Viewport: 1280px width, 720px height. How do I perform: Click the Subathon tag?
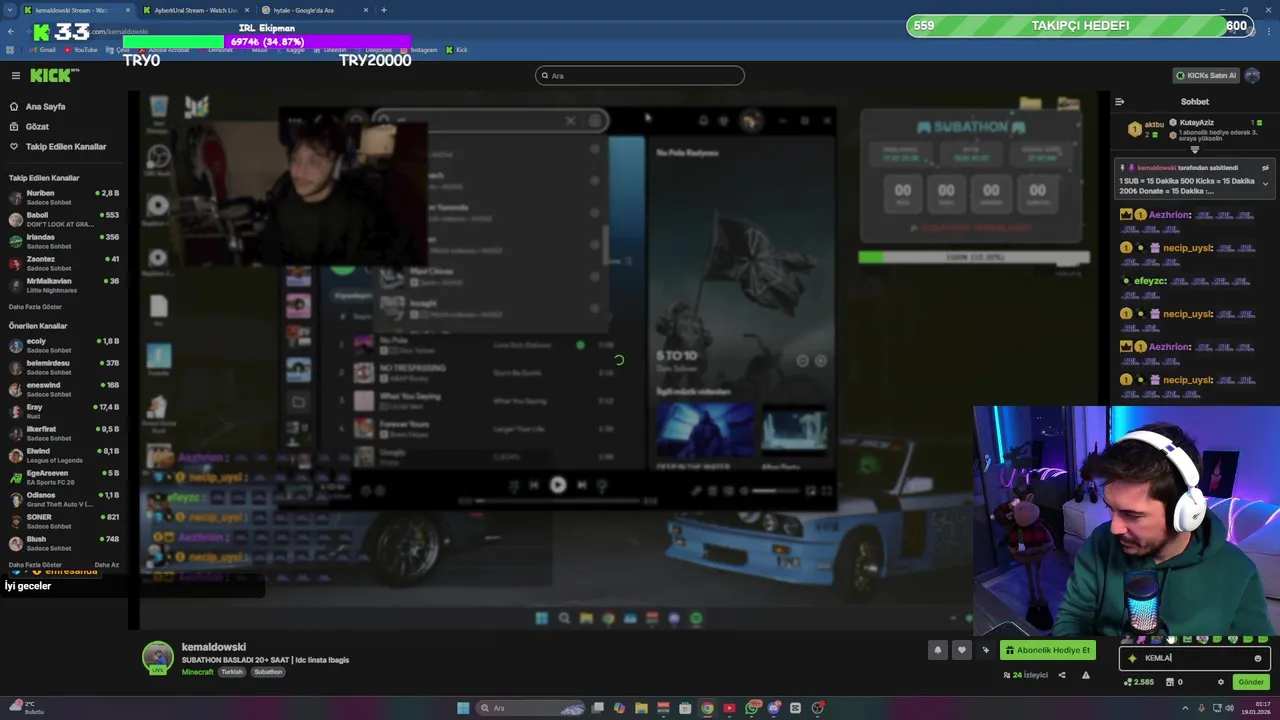point(268,672)
